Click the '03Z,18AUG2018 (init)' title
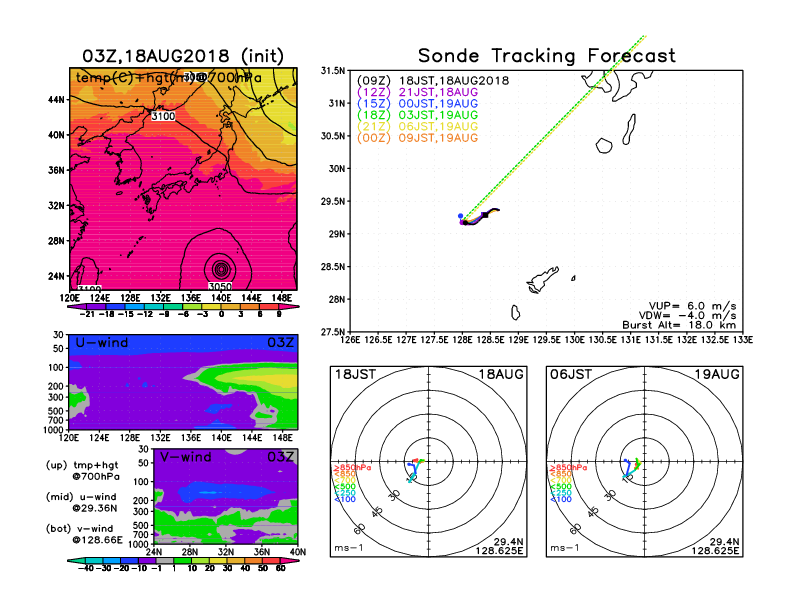This screenshot has width=792, height=612. click(183, 56)
